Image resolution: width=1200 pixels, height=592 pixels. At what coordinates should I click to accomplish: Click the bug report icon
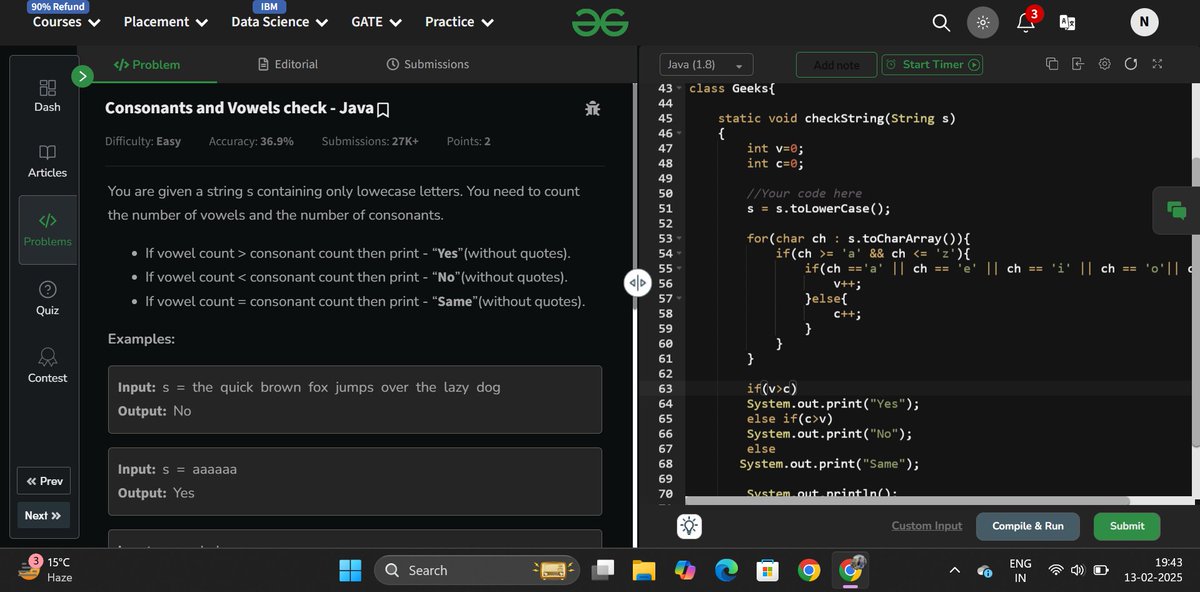click(592, 108)
